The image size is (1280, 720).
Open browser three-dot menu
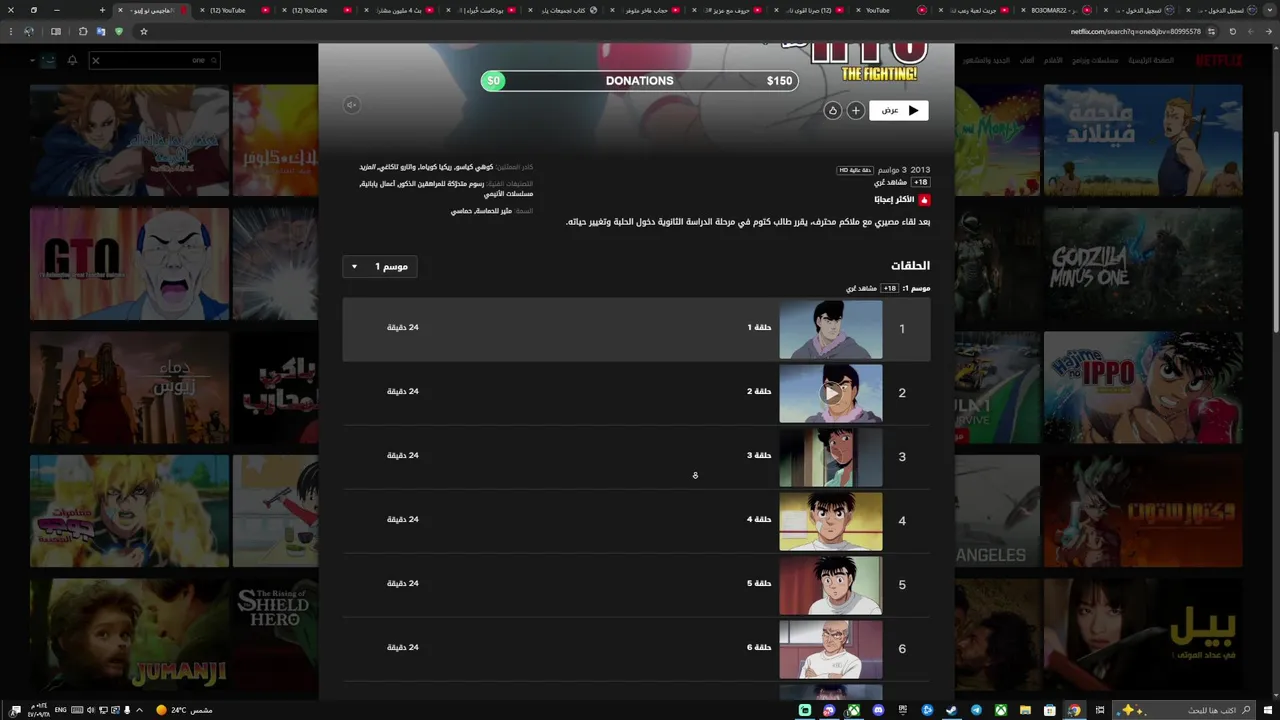coord(11,31)
